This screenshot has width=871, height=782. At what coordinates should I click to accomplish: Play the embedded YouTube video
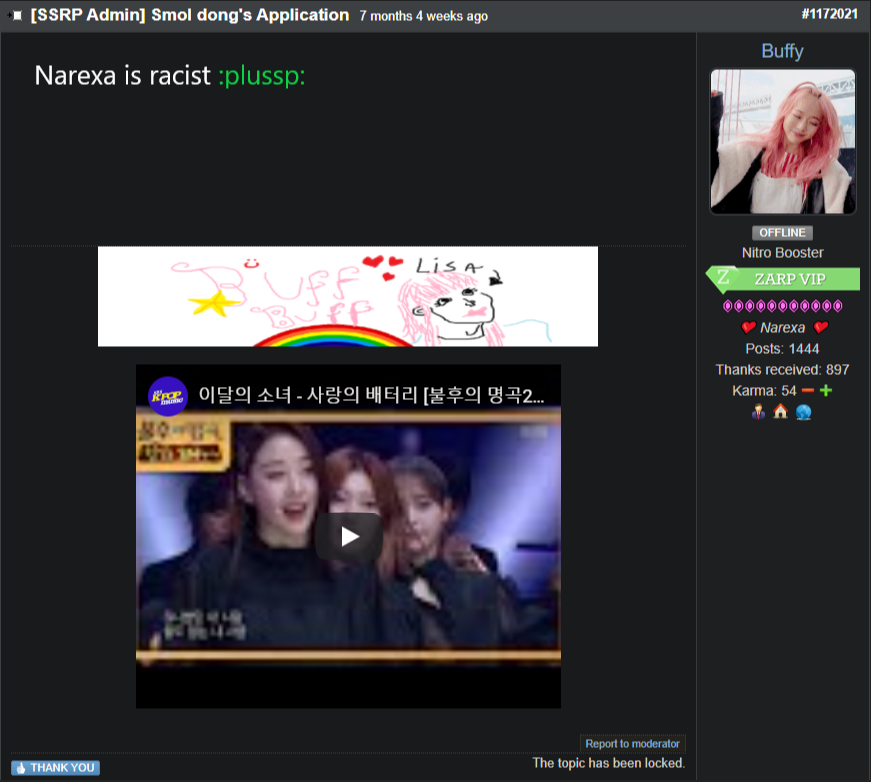tap(349, 537)
